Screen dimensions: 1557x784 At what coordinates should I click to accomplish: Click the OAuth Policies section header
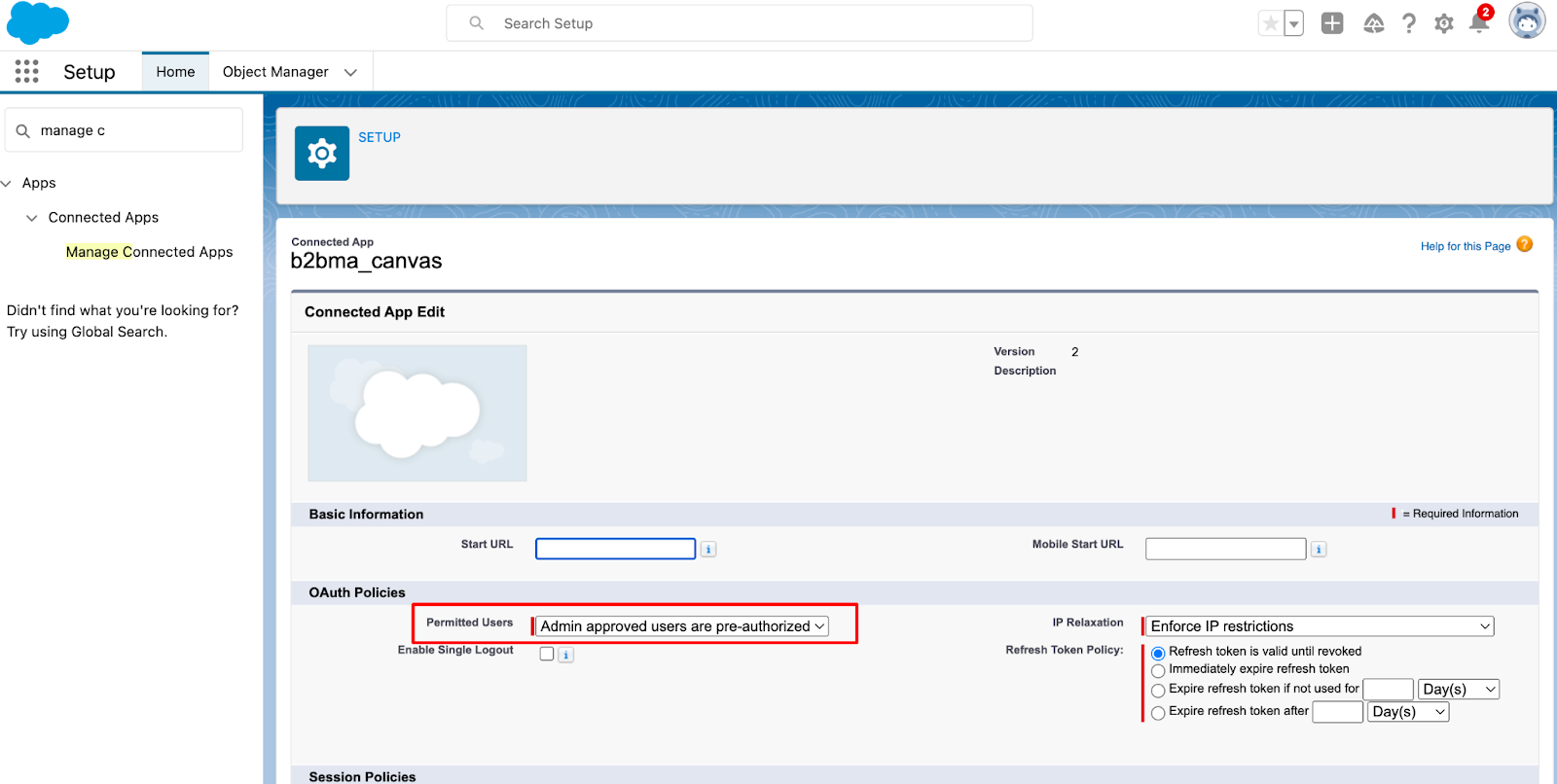(x=357, y=592)
